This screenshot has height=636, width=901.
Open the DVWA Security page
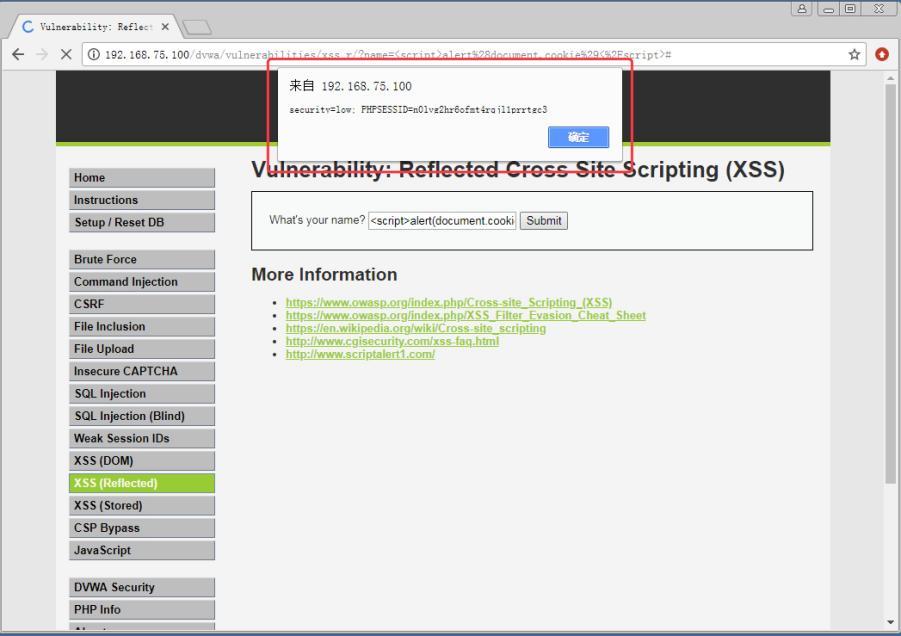pyautogui.click(x=141, y=587)
